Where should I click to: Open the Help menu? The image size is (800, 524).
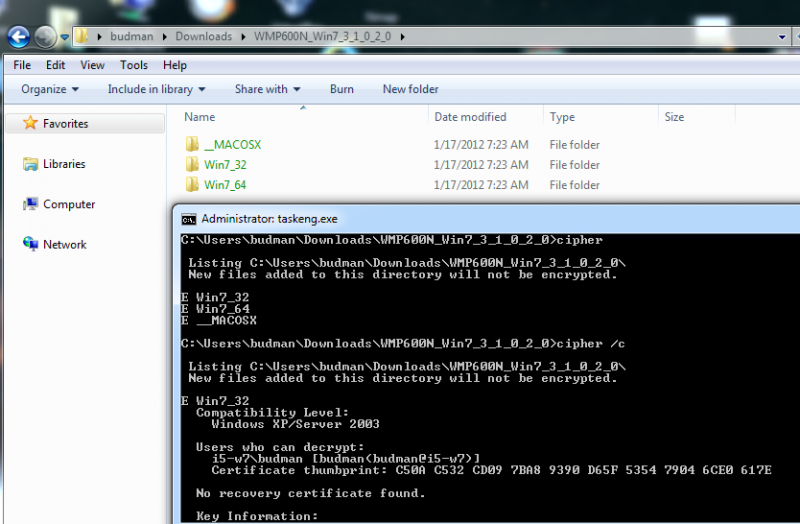tap(175, 65)
